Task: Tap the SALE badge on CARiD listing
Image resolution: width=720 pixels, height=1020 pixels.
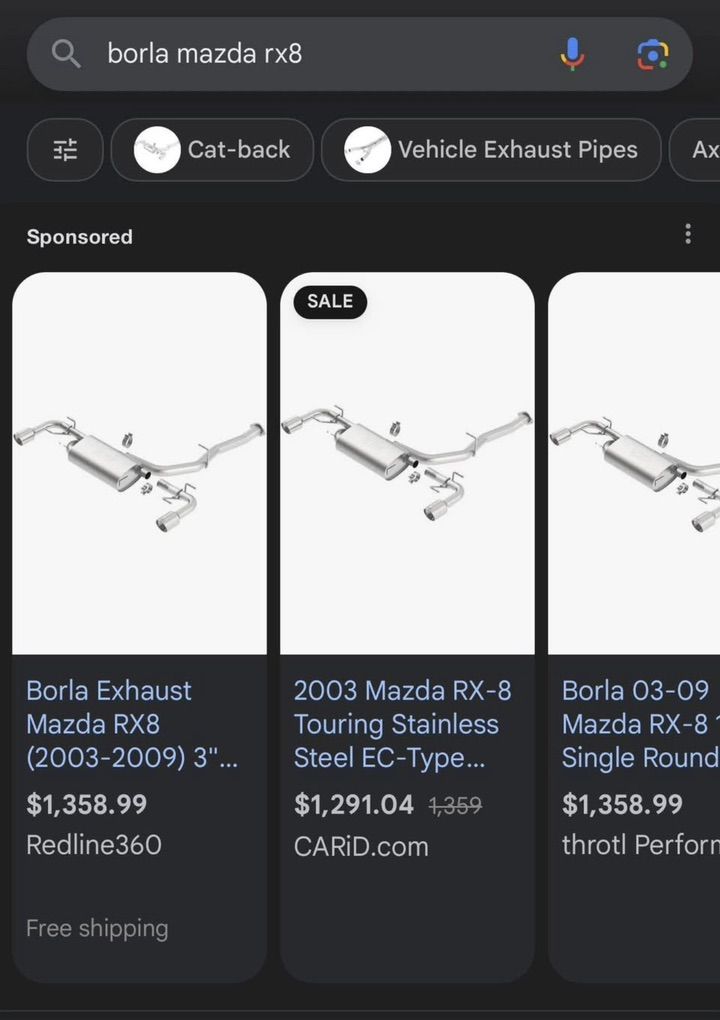Action: pos(330,301)
